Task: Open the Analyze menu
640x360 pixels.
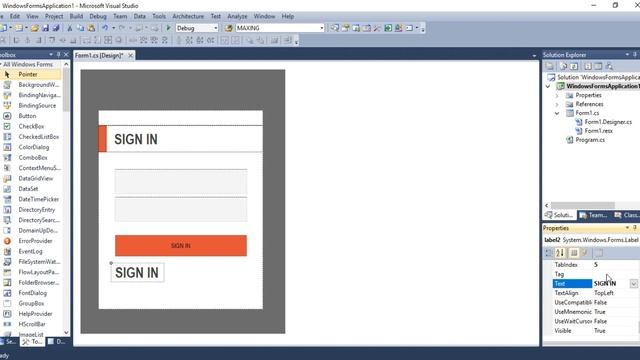Action: pyautogui.click(x=237, y=16)
